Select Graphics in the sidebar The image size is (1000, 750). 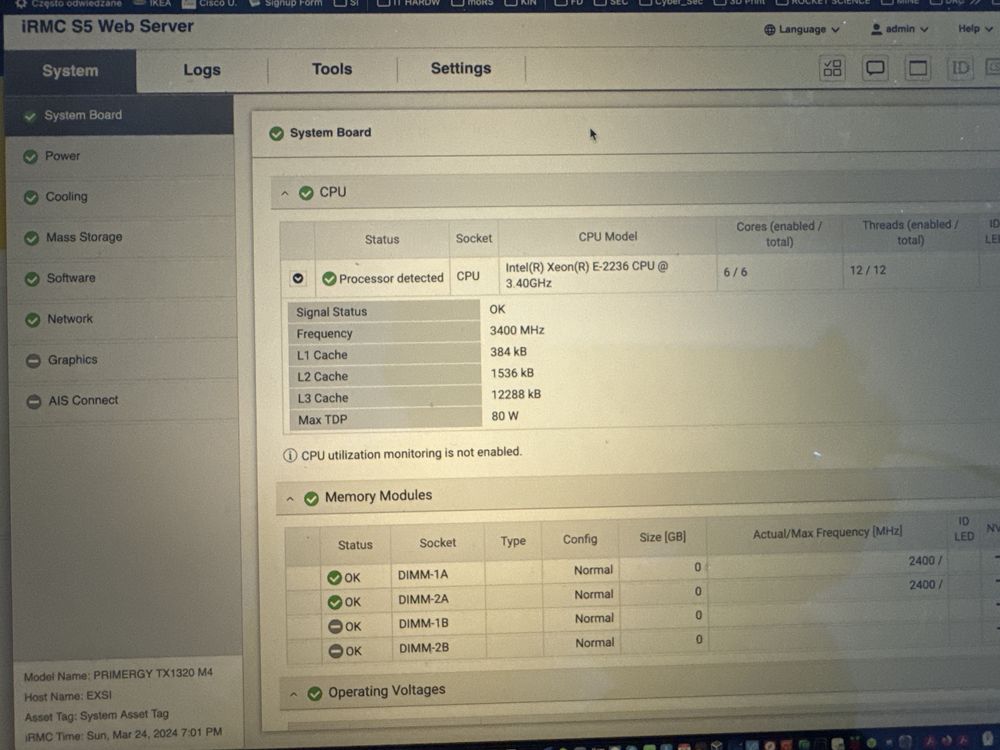(124, 360)
